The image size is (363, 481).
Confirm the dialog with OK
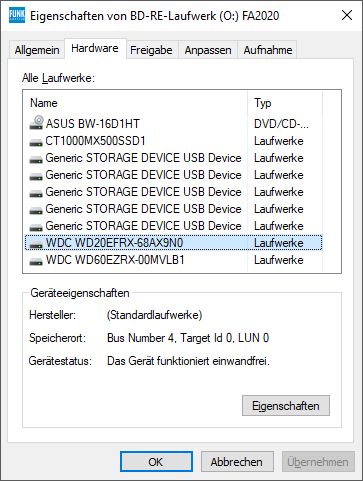tap(156, 462)
